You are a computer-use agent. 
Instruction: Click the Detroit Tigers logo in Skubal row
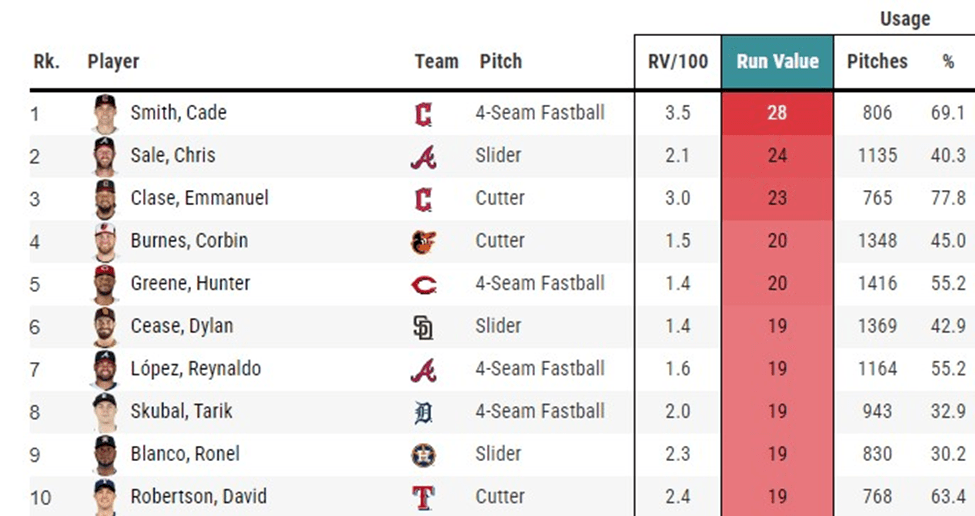pos(423,412)
